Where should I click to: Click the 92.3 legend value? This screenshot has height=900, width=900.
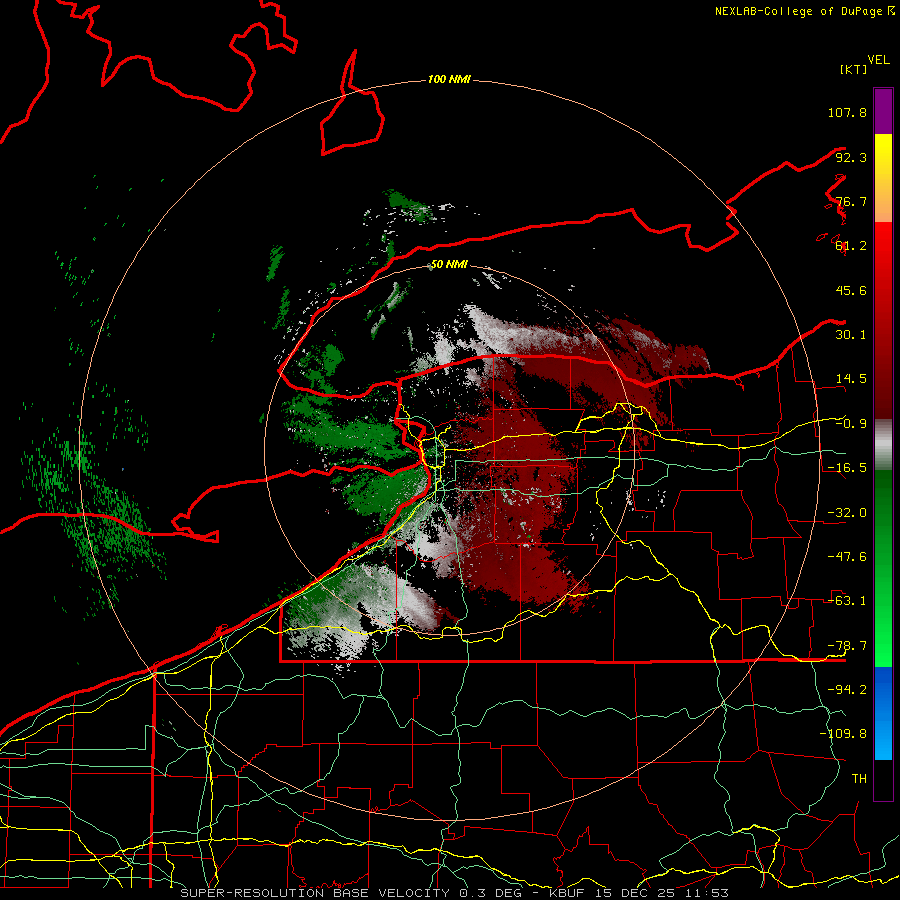coord(851,157)
